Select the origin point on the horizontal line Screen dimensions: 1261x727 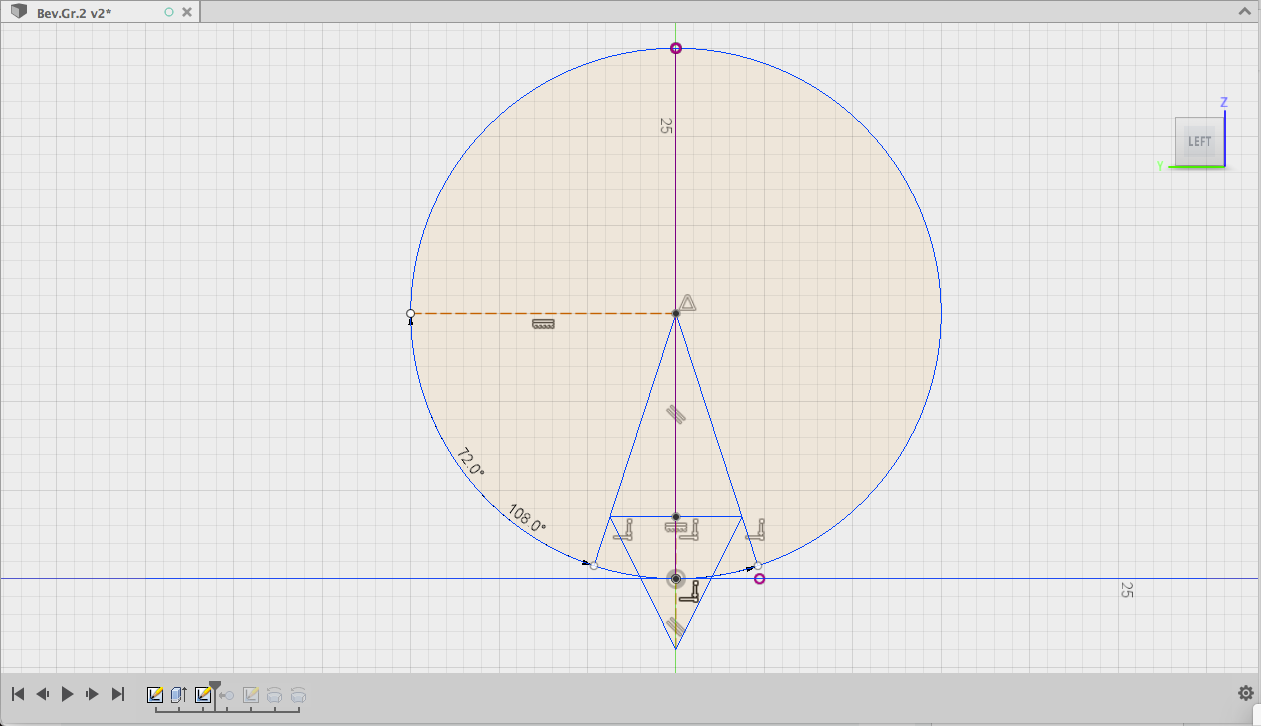[676, 579]
